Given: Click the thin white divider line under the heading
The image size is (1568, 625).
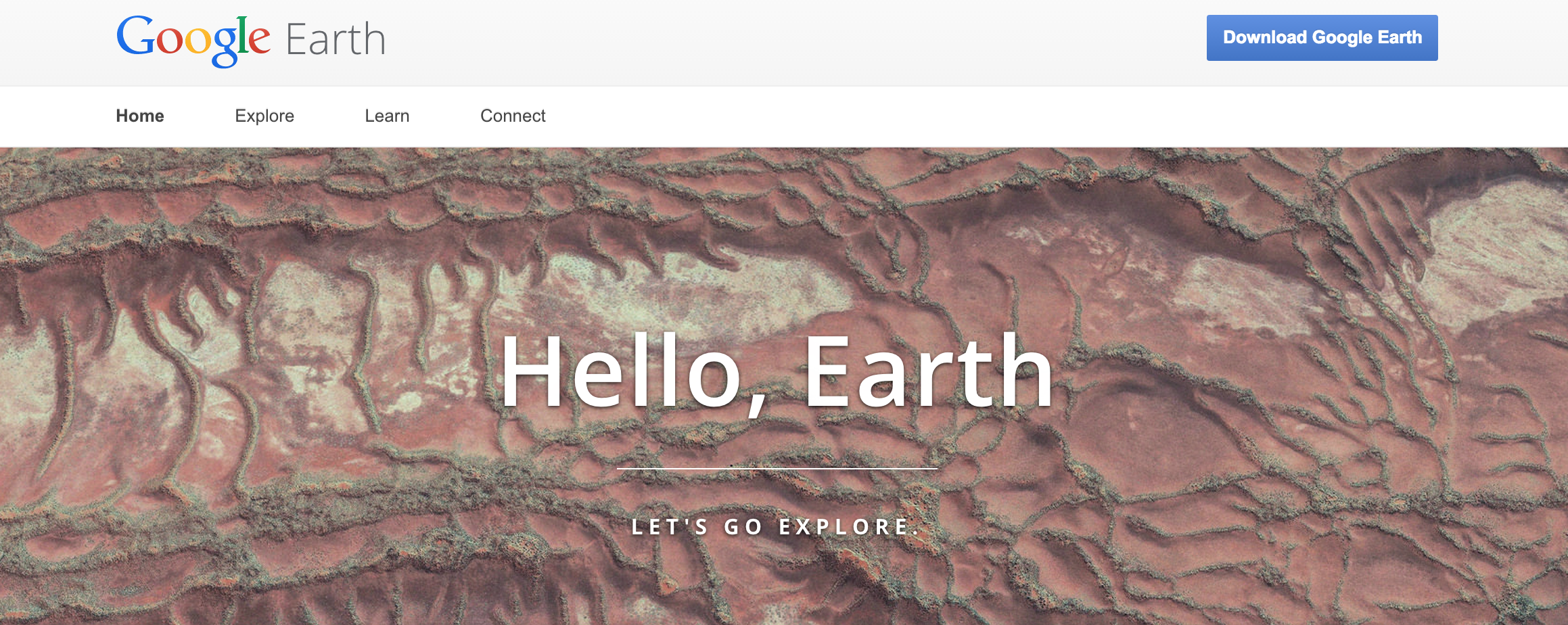Looking at the screenshot, I should click(x=777, y=468).
